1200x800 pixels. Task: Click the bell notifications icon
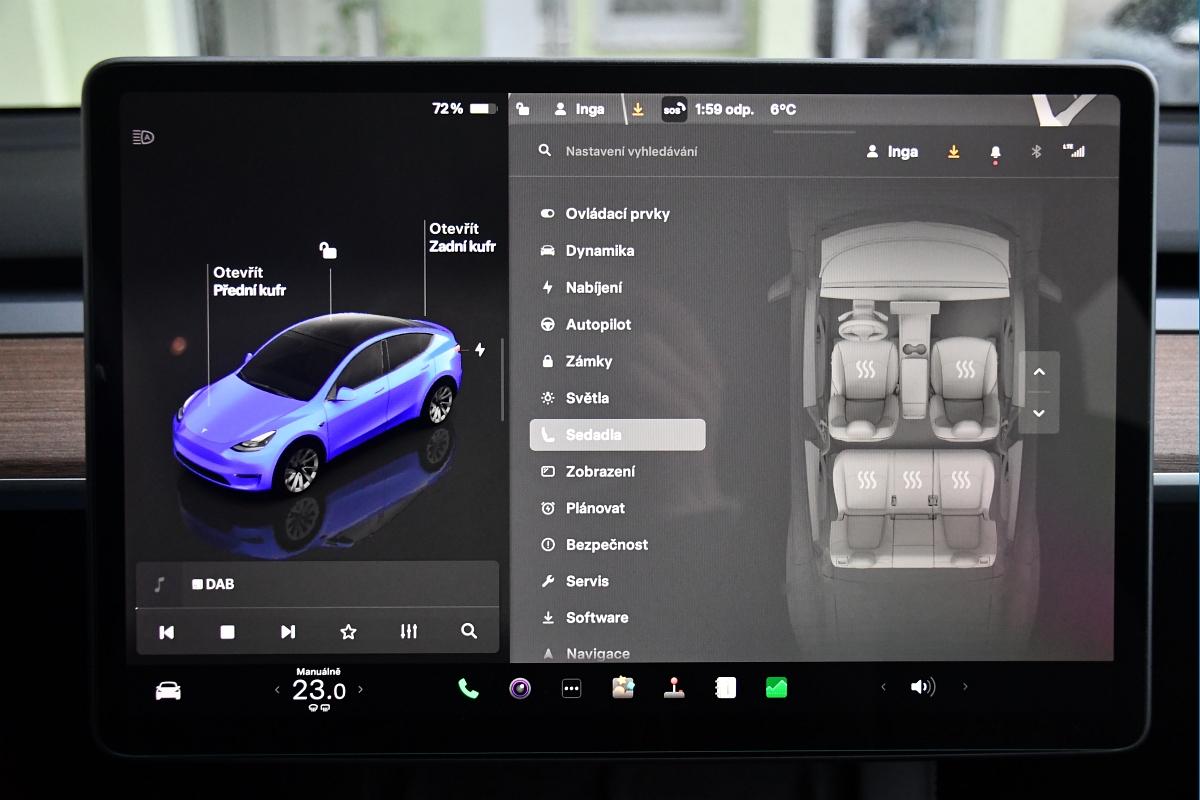point(995,152)
